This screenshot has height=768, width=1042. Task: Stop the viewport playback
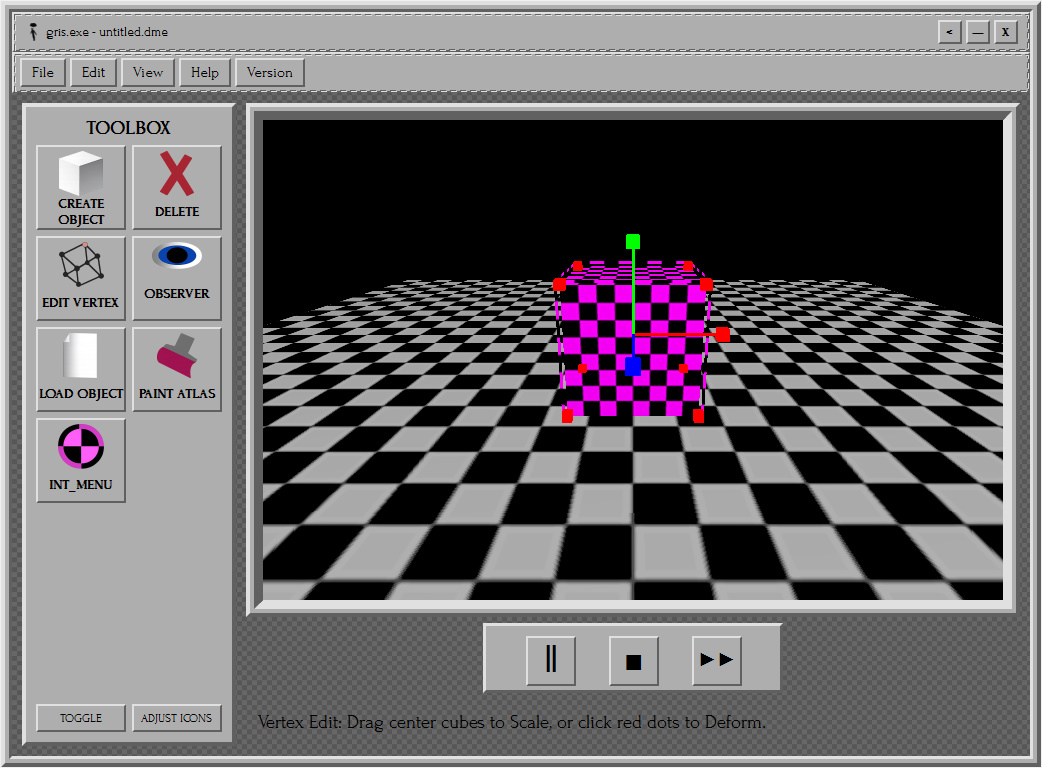point(633,659)
